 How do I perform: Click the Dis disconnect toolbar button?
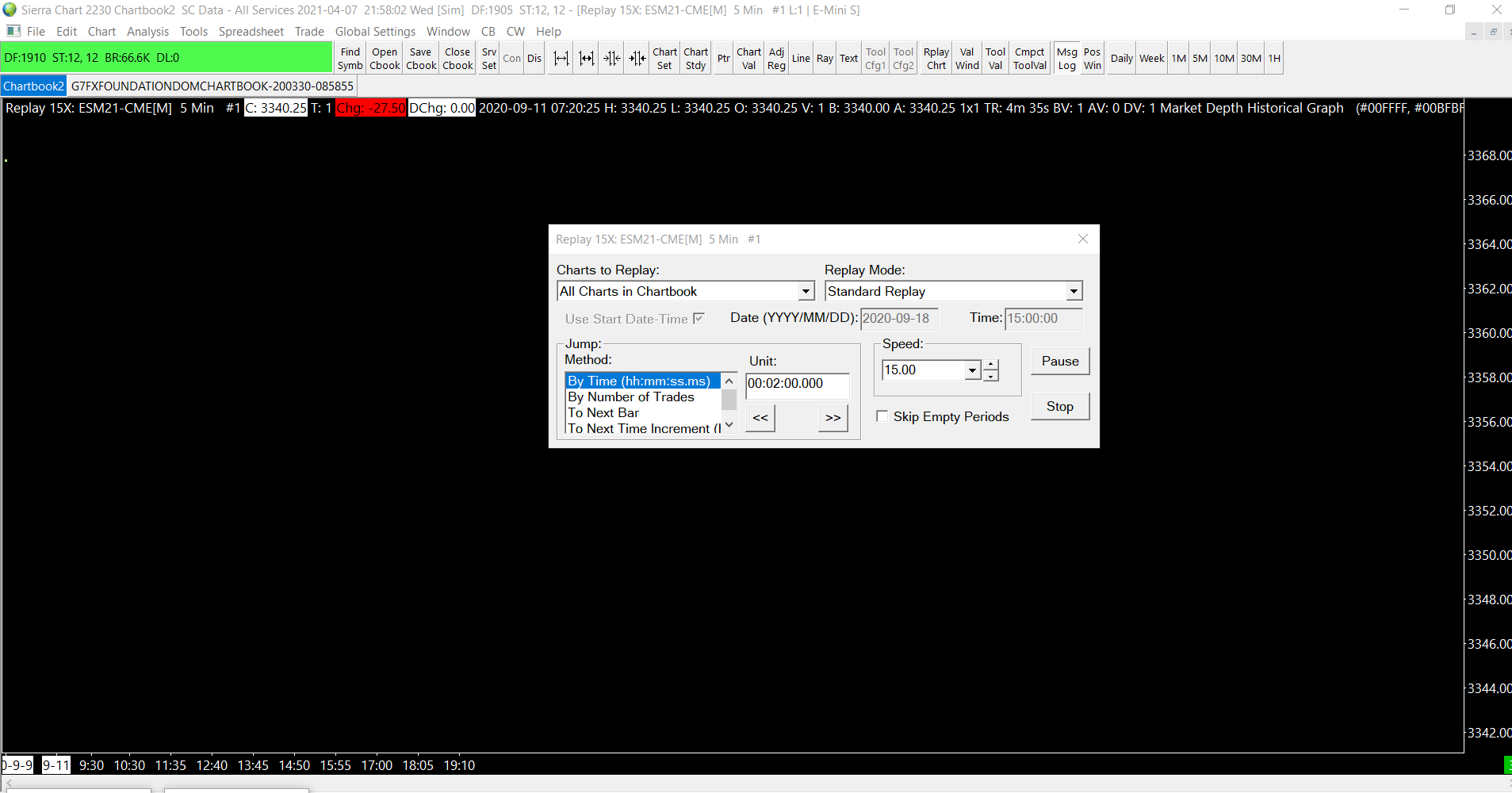[x=534, y=59]
